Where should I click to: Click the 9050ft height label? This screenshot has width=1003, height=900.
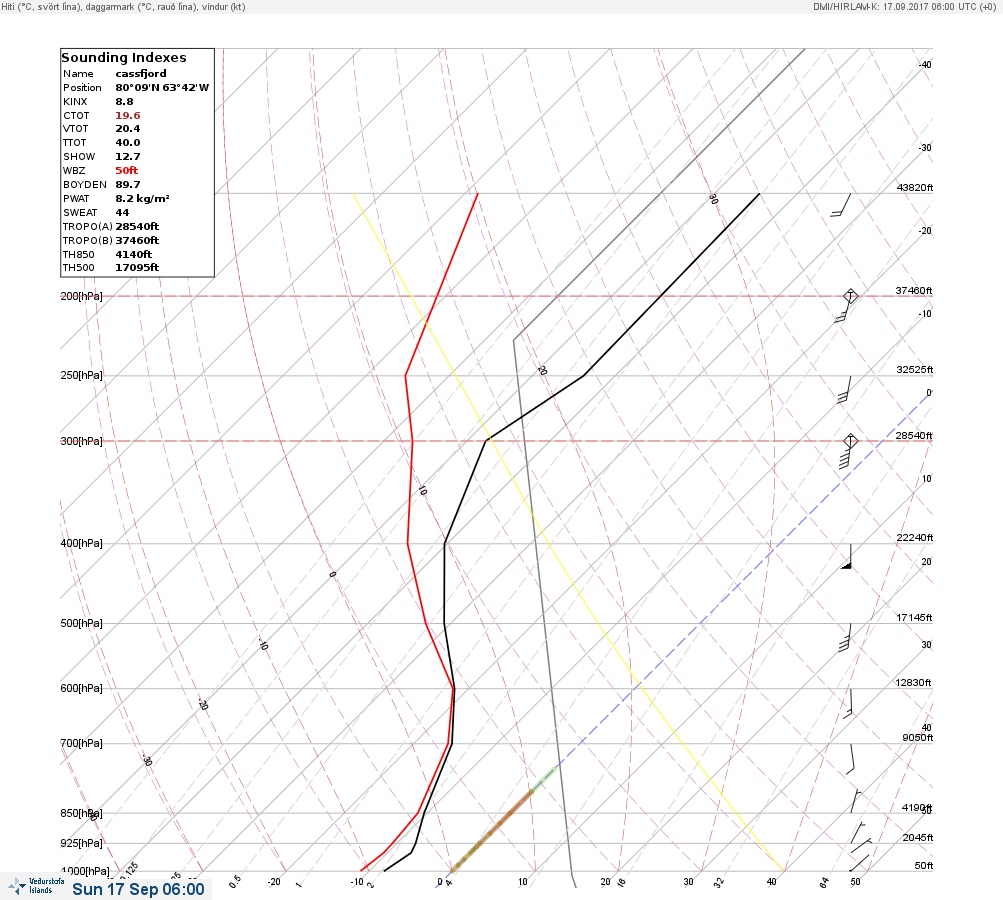click(x=917, y=738)
